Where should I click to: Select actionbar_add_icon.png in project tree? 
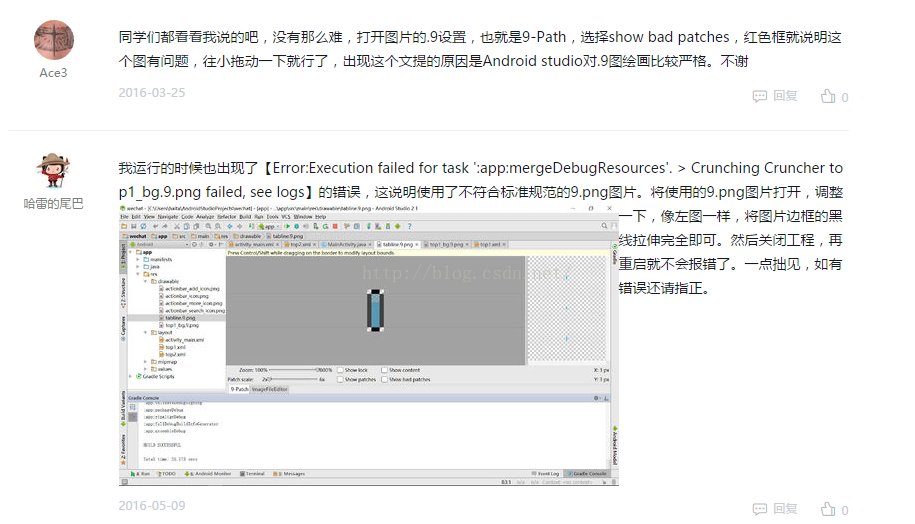pyautogui.click(x=189, y=289)
